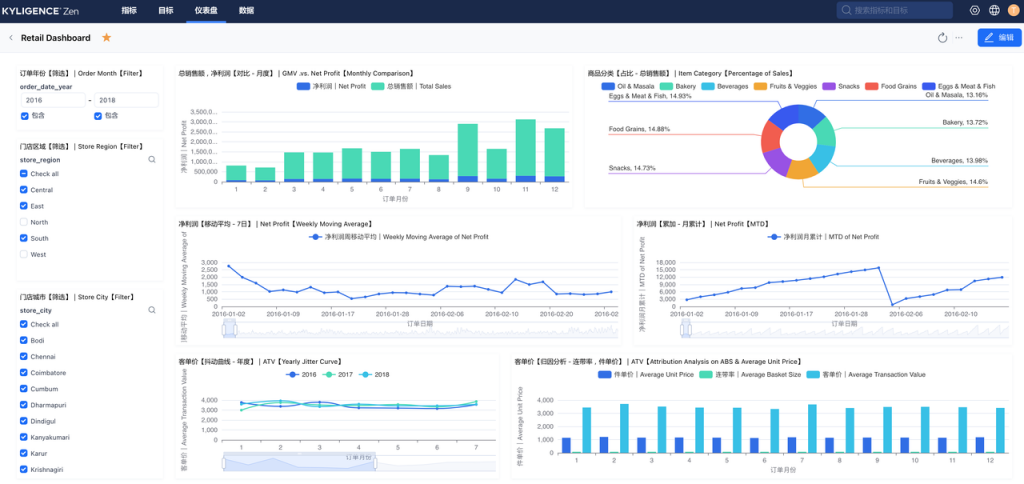1024x484 pixels.
Task: Click zoom slider under Yearly Jitter Curve
Action: 299,462
